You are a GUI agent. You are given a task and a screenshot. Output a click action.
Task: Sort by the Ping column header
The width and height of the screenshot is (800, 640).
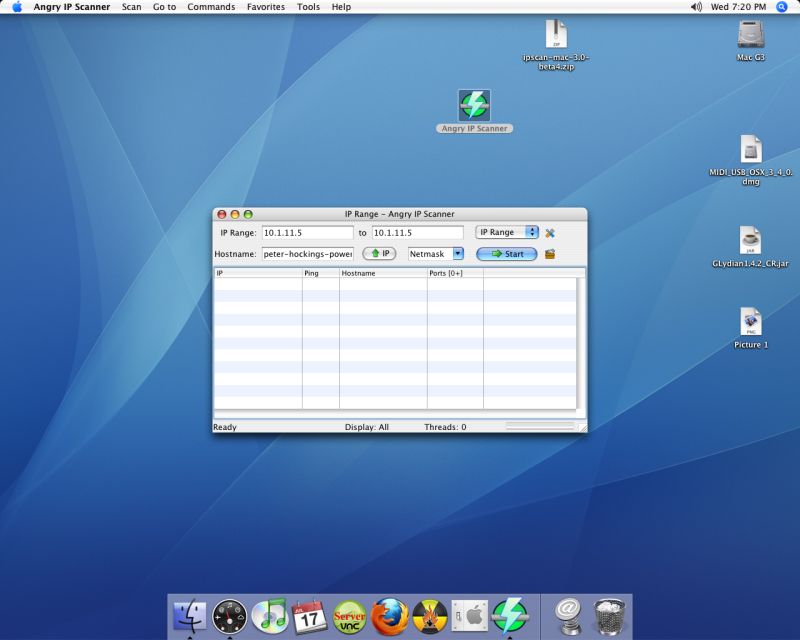pos(321,273)
